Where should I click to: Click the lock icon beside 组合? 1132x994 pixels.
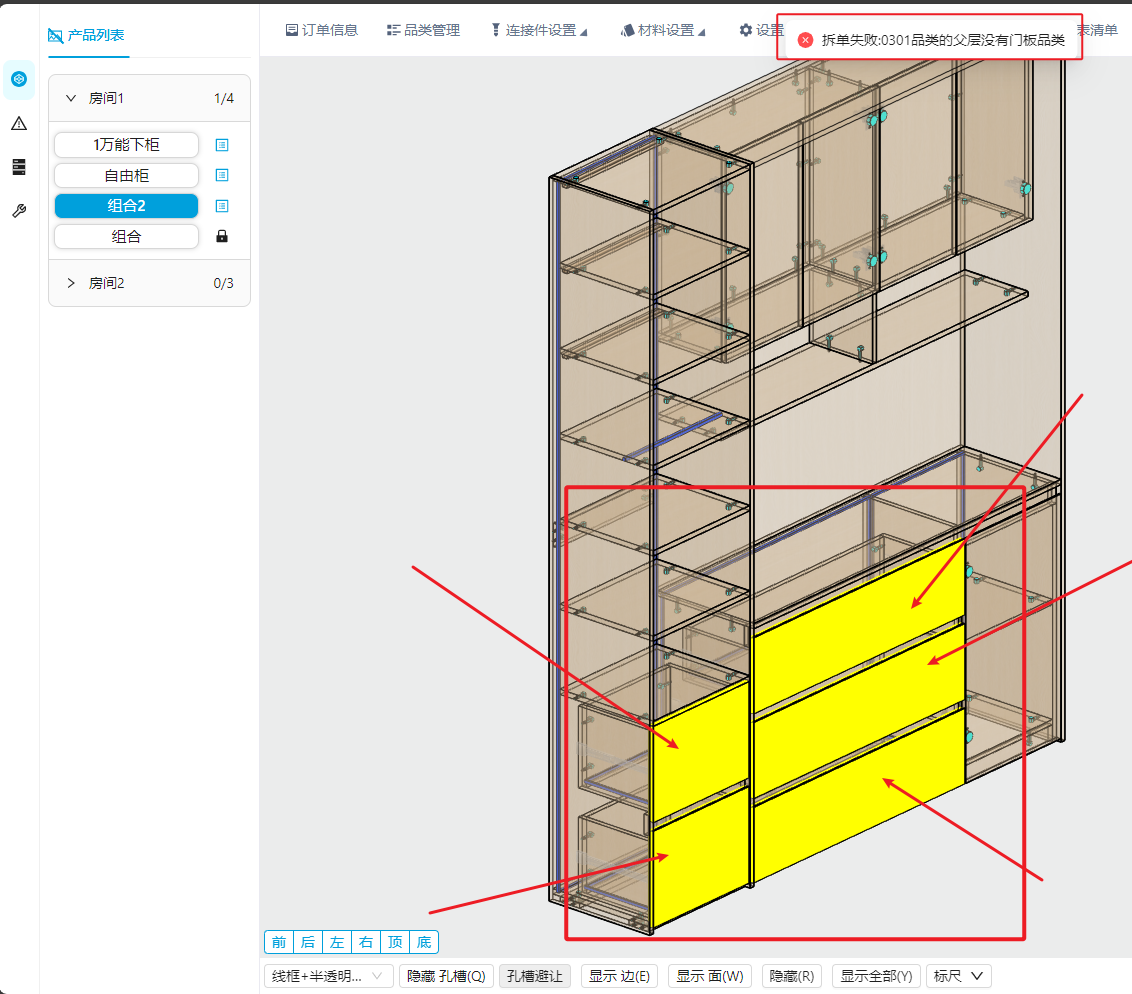(222, 237)
